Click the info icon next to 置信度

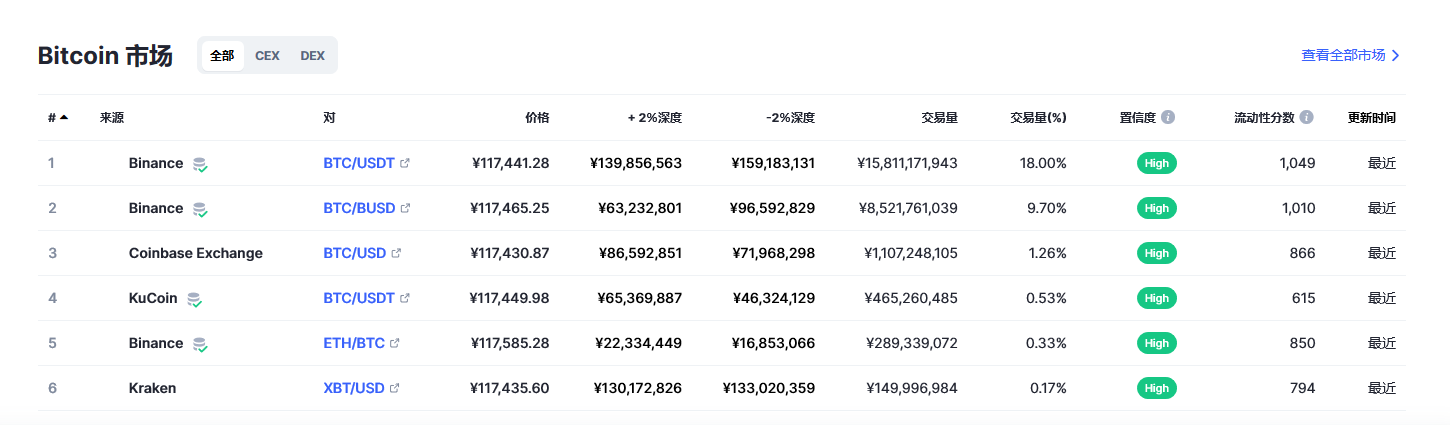click(x=1168, y=117)
